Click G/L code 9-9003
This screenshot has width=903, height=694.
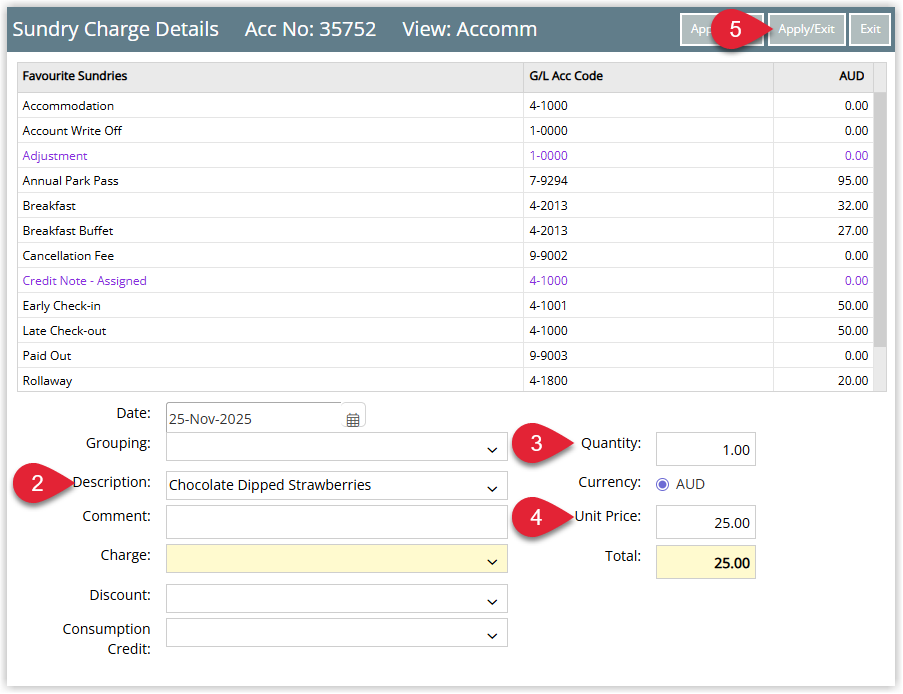pos(548,355)
